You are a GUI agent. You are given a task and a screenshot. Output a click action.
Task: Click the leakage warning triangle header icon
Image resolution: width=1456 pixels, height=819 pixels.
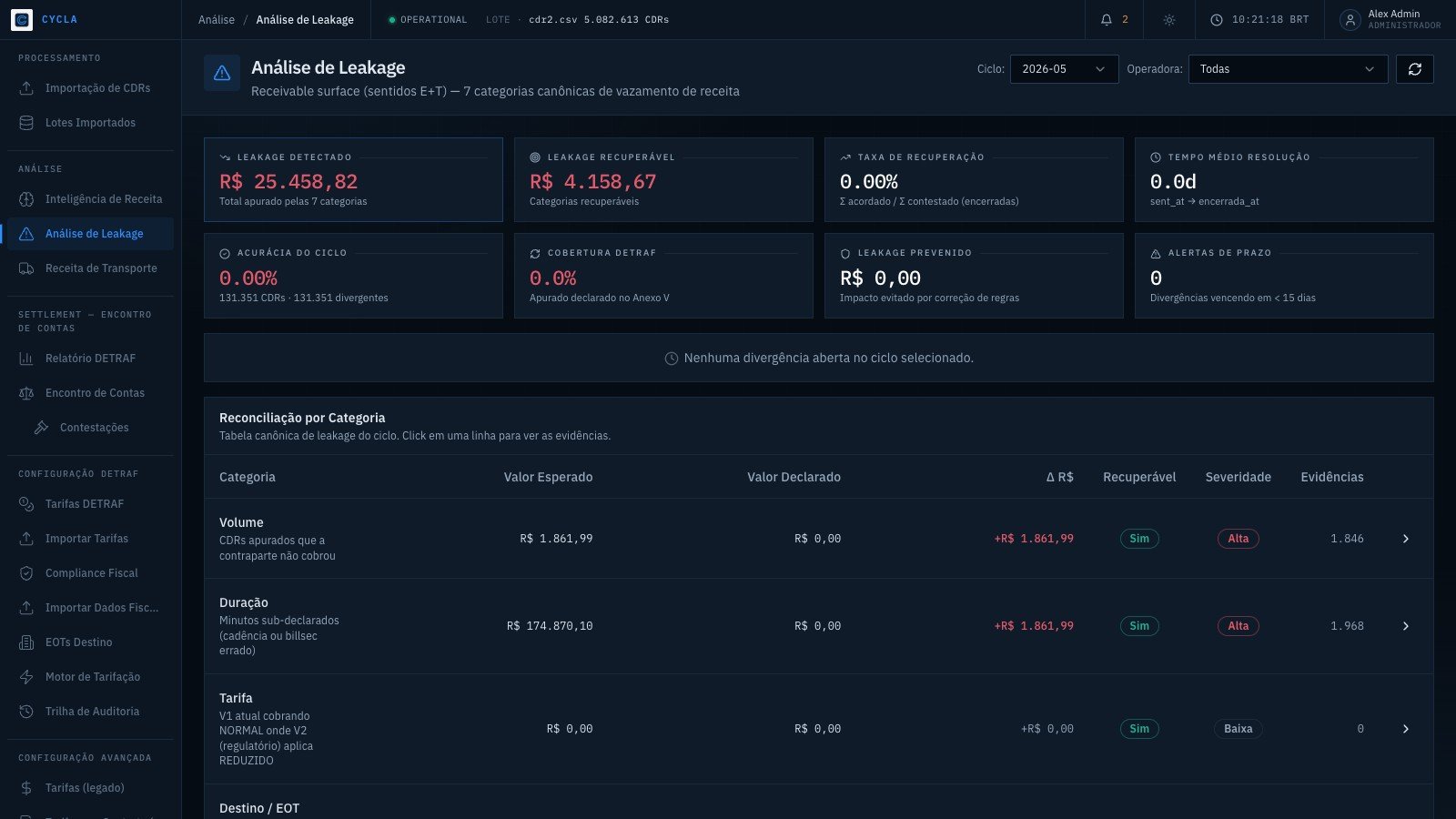222,74
